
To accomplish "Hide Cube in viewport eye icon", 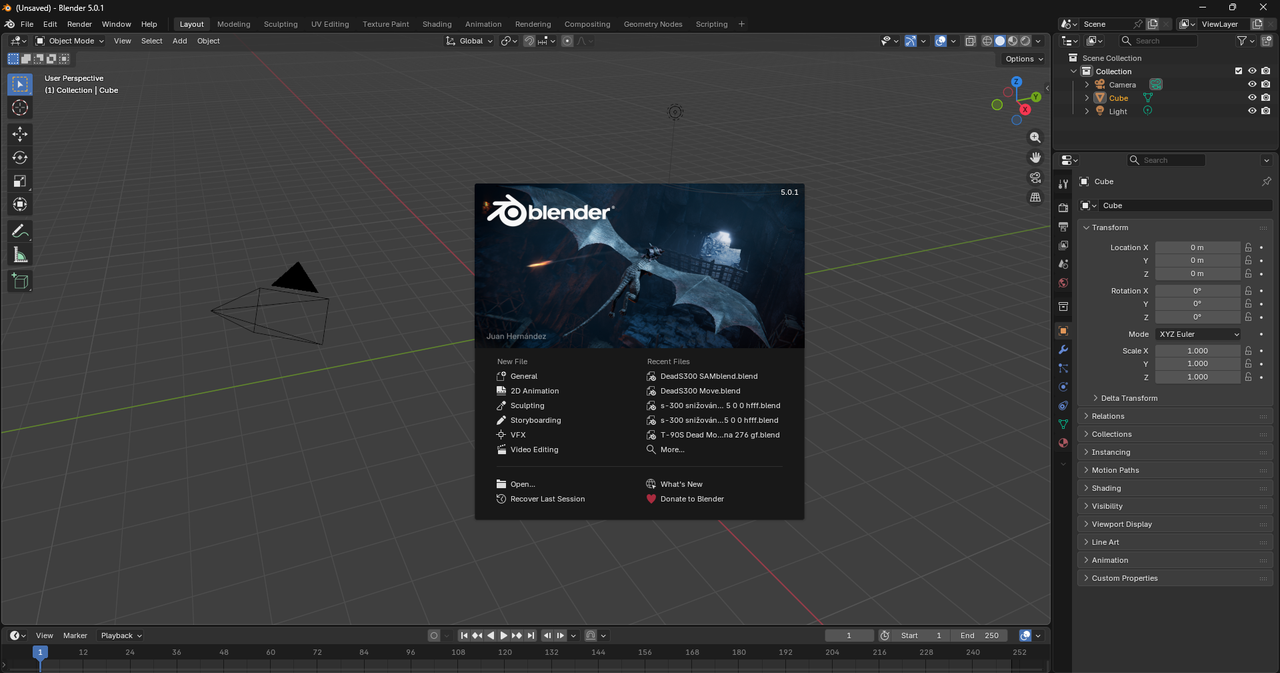I will click(x=1252, y=98).
